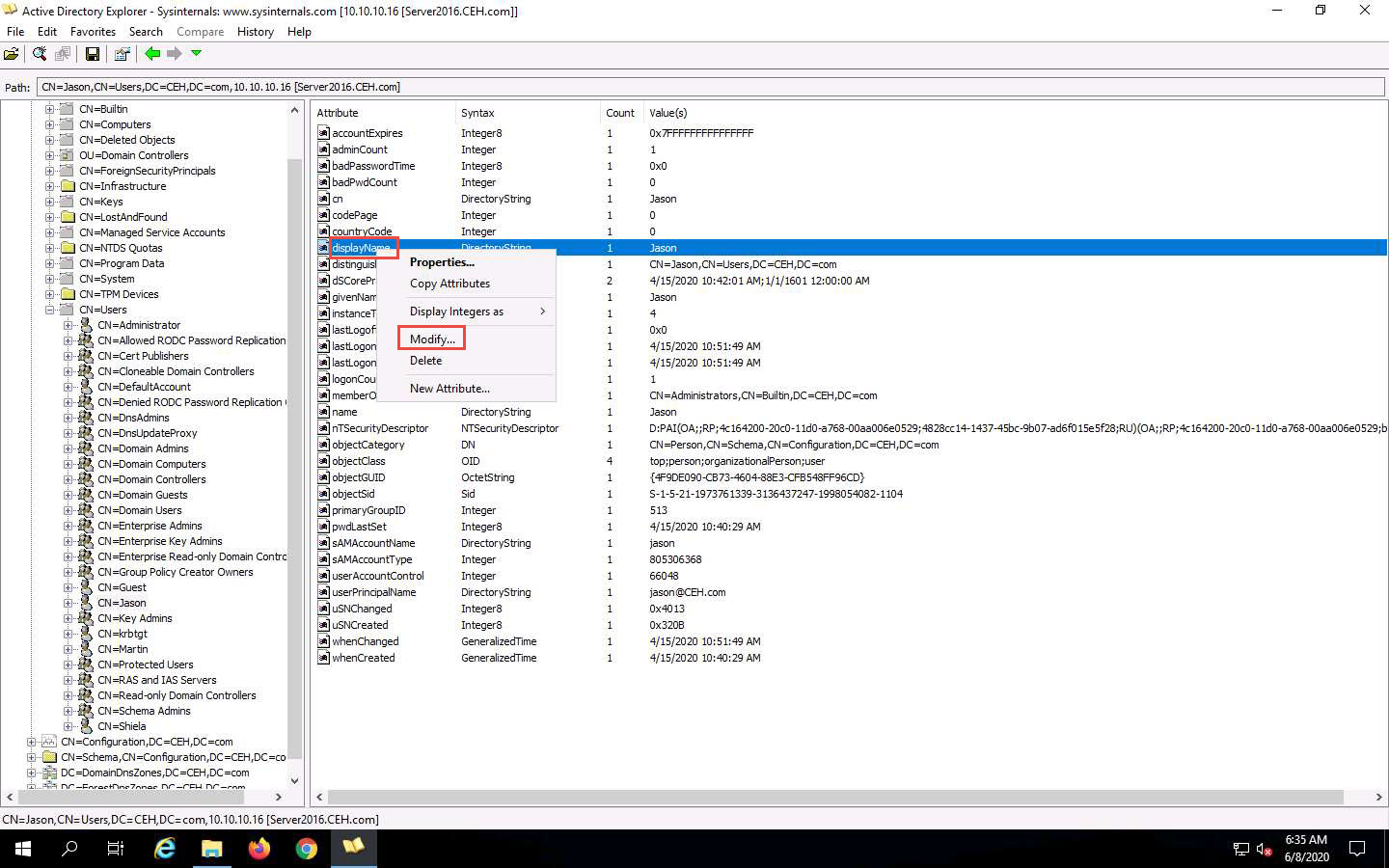Click the tree pane scroll-right arrow
Viewport: 1389px width, 868px height.
point(279,798)
